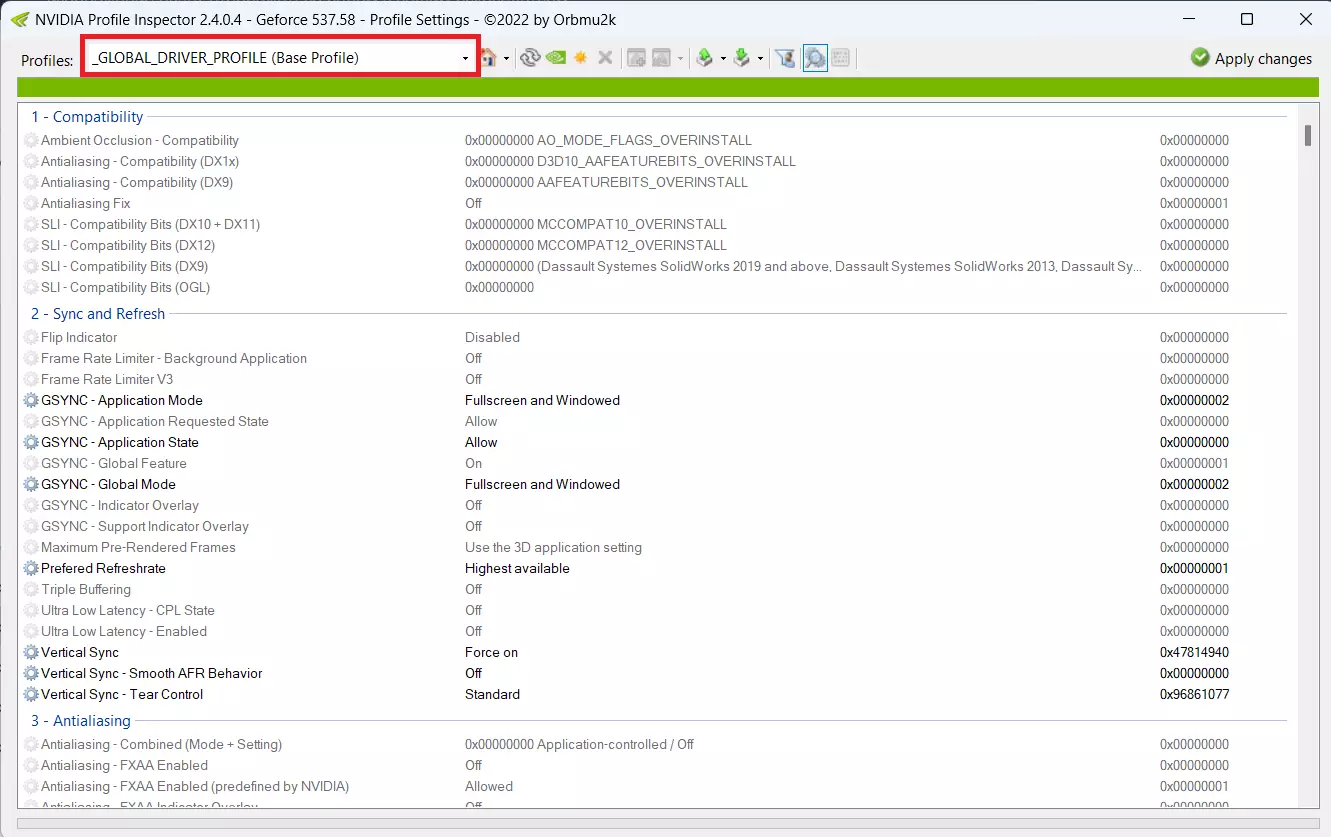
Task: Click the vertical scrollbar thumb of the settings list
Action: 1307,135
